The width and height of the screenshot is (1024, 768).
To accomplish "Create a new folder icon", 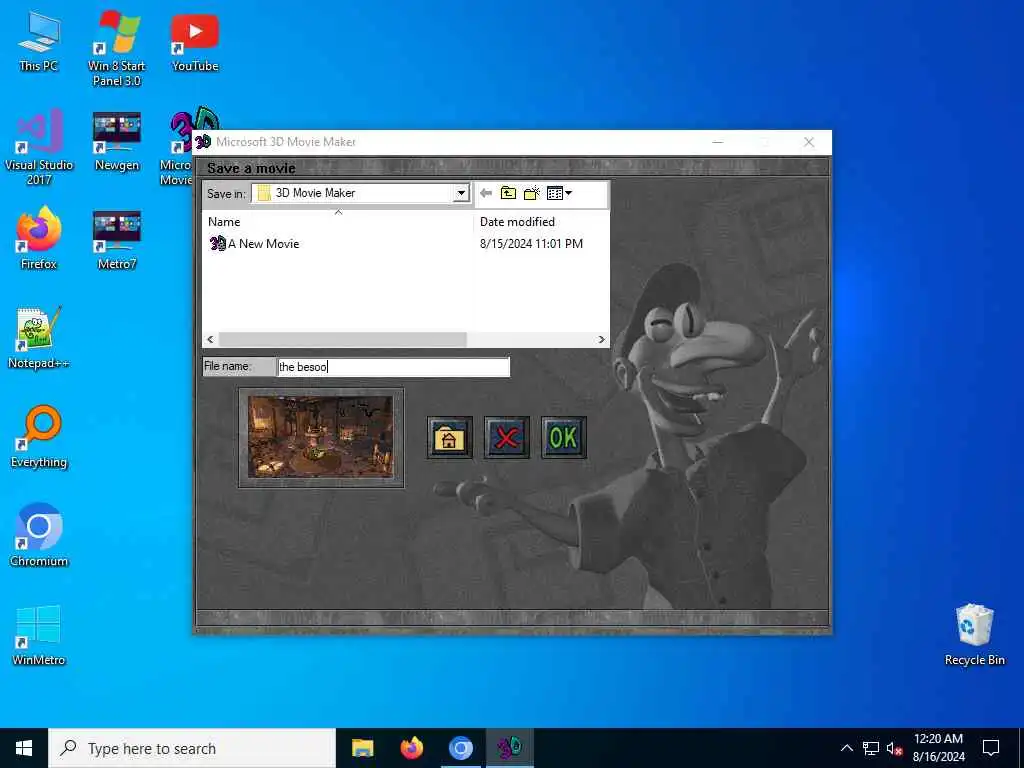I will [532, 193].
